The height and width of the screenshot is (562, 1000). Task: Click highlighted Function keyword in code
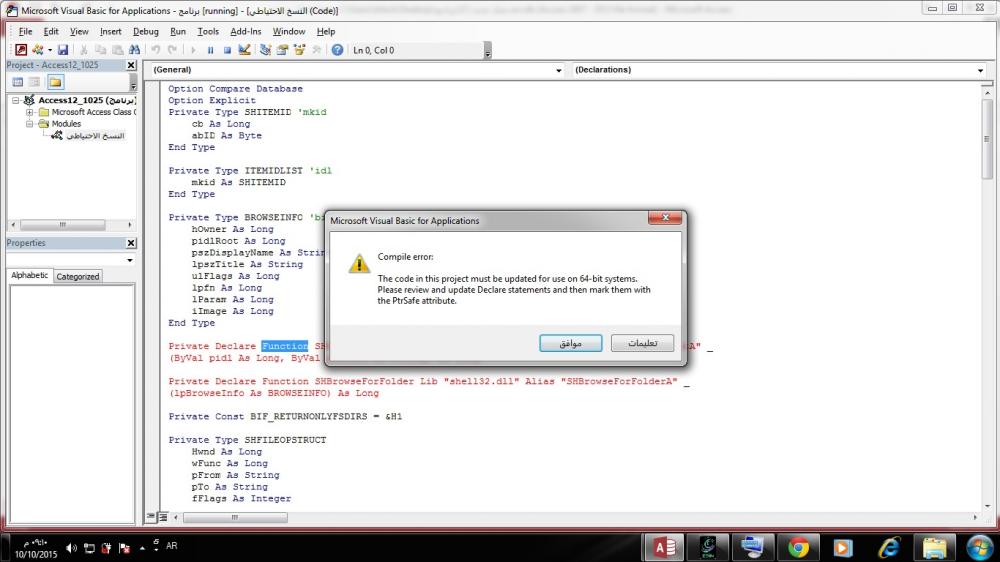(284, 346)
